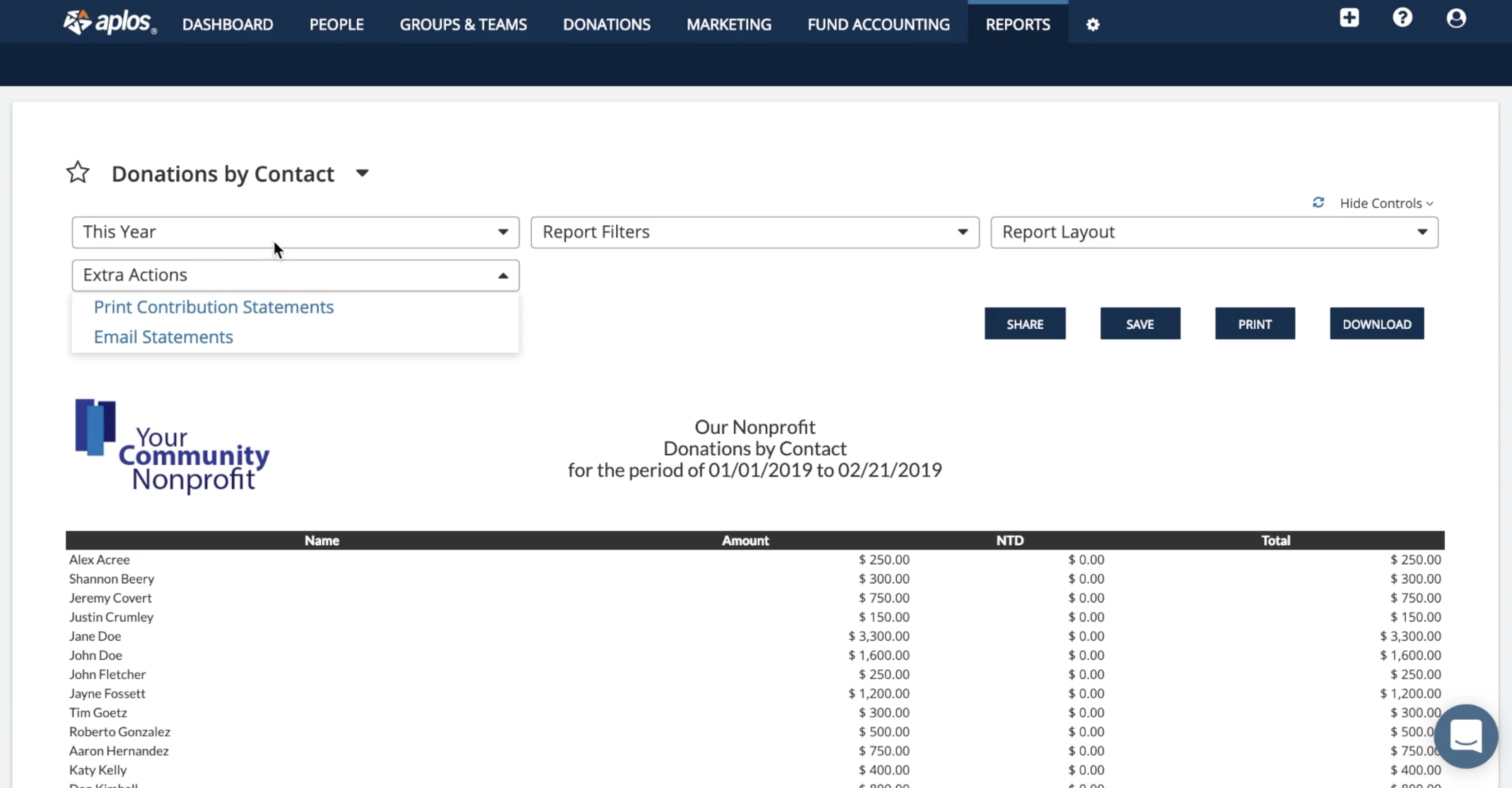Click the refresh report icon

click(1318, 203)
